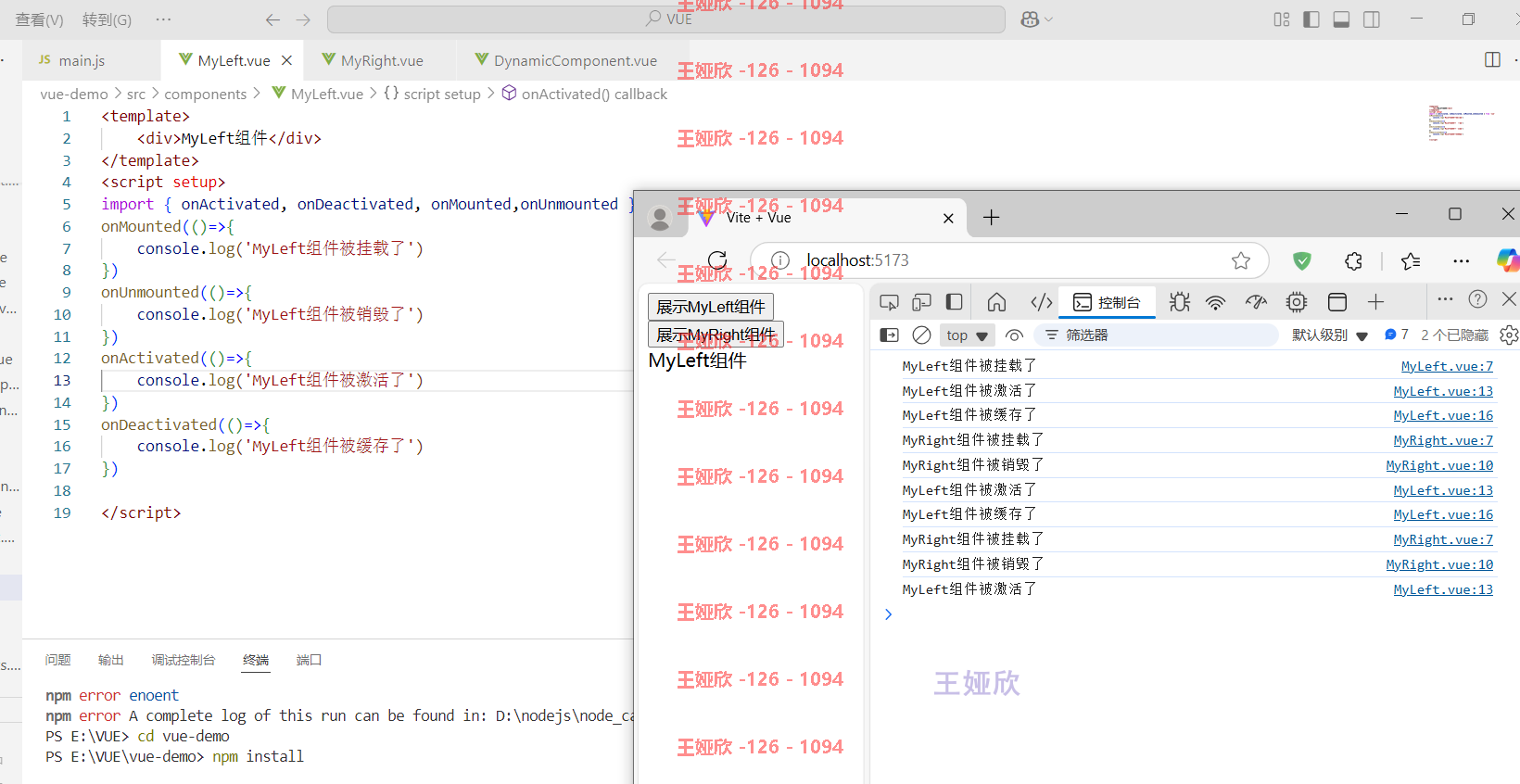The width and height of the screenshot is (1520, 784).
Task: Click the 展示MyRight组件 button
Action: (x=716, y=335)
